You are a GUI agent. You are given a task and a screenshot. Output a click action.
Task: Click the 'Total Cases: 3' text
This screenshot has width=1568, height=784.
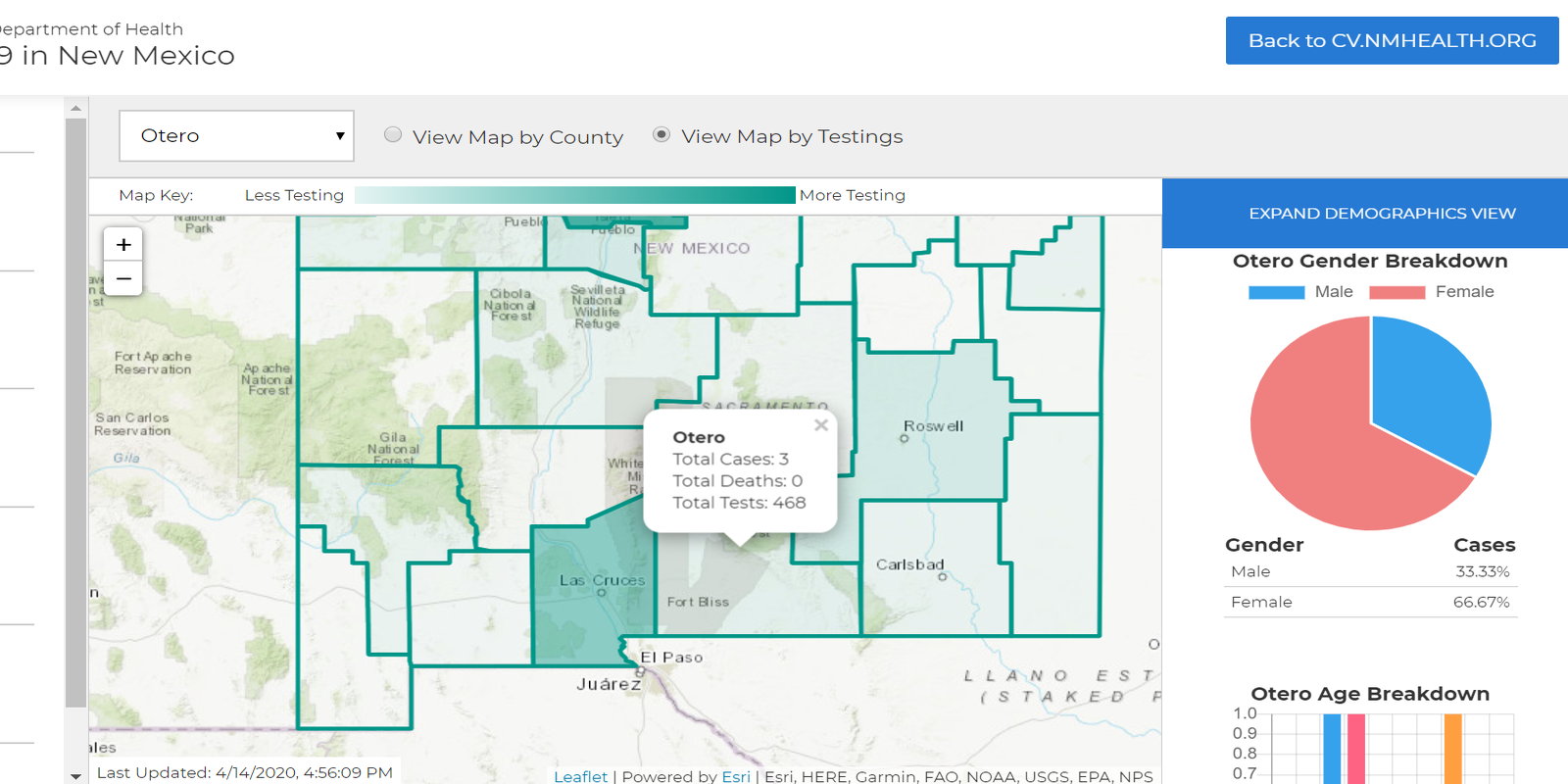pos(730,459)
